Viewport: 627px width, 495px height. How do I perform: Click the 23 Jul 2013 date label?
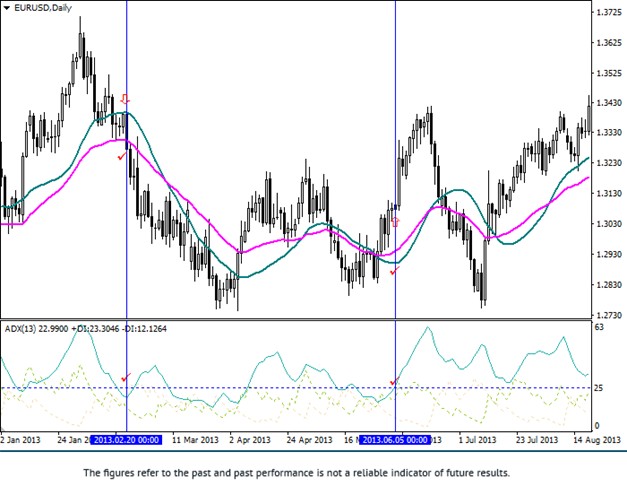click(537, 440)
